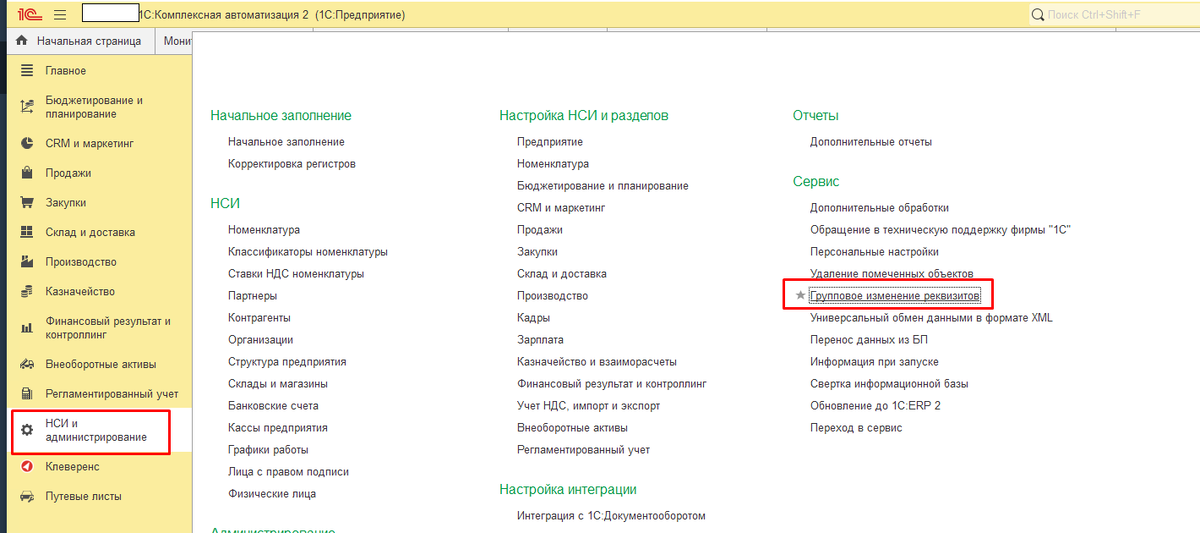1200x533 pixels.
Task: Open Ставки НДС номенклатуры link
Action: (x=296, y=274)
